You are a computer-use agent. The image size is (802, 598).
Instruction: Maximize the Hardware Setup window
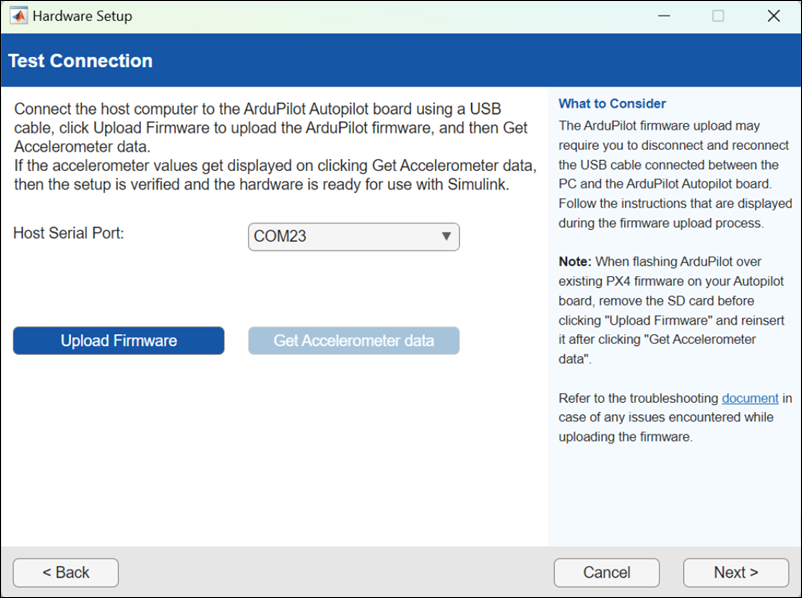718,16
